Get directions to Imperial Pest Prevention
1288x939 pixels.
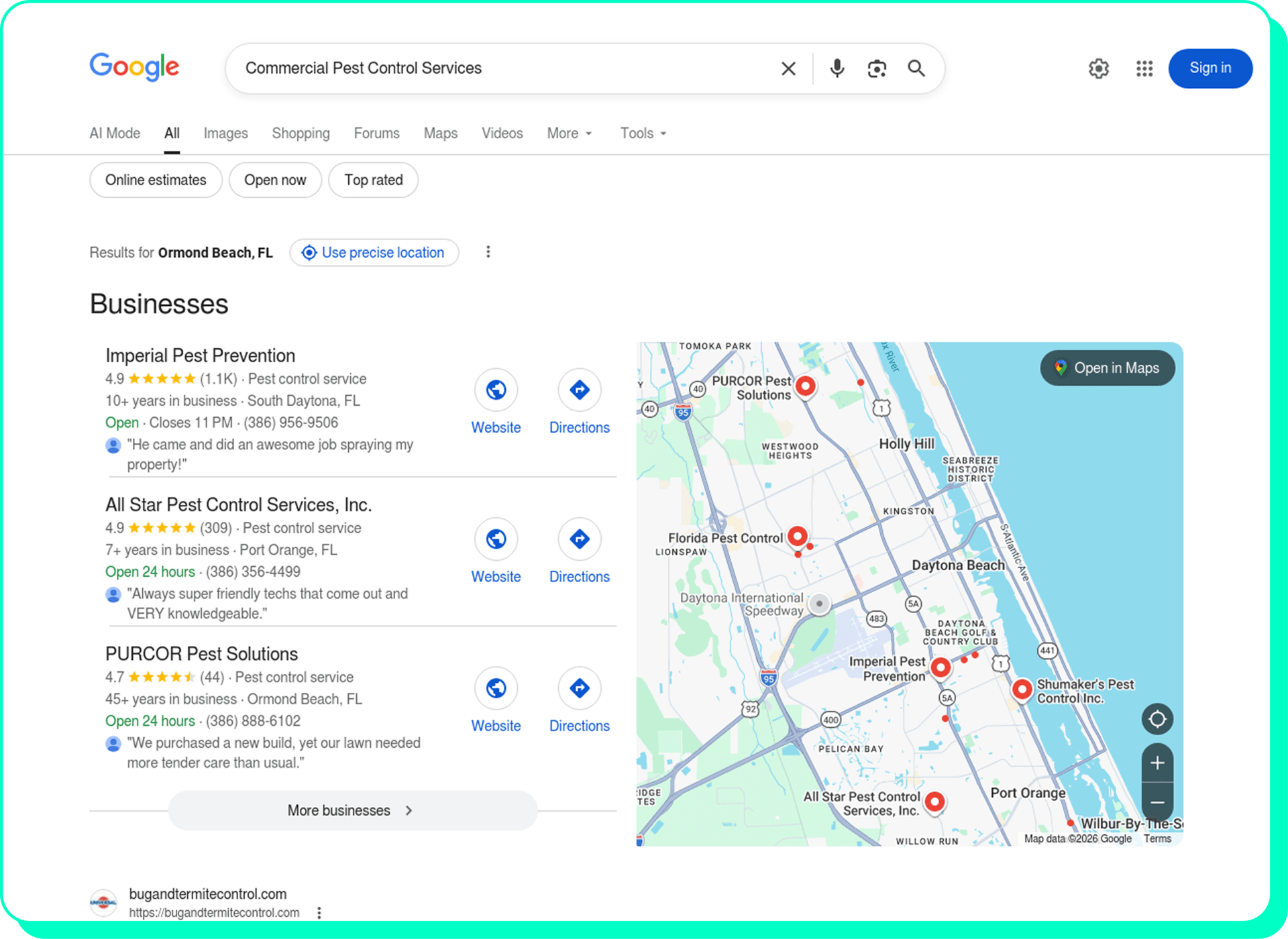[580, 390]
